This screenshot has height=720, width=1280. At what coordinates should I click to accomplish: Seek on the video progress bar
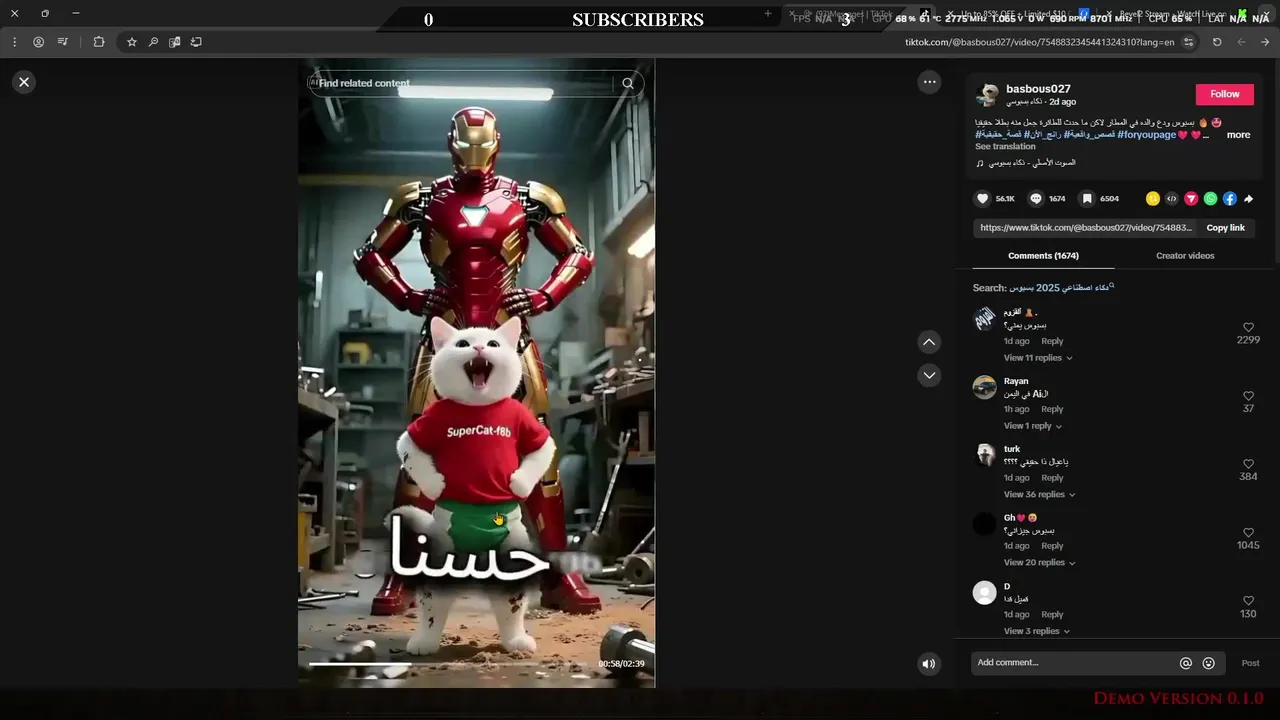point(449,664)
